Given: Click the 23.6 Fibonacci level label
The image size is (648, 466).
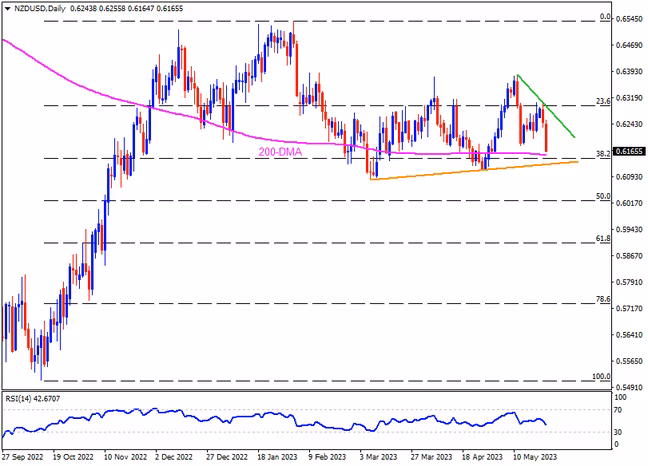Looking at the screenshot, I should (x=603, y=101).
